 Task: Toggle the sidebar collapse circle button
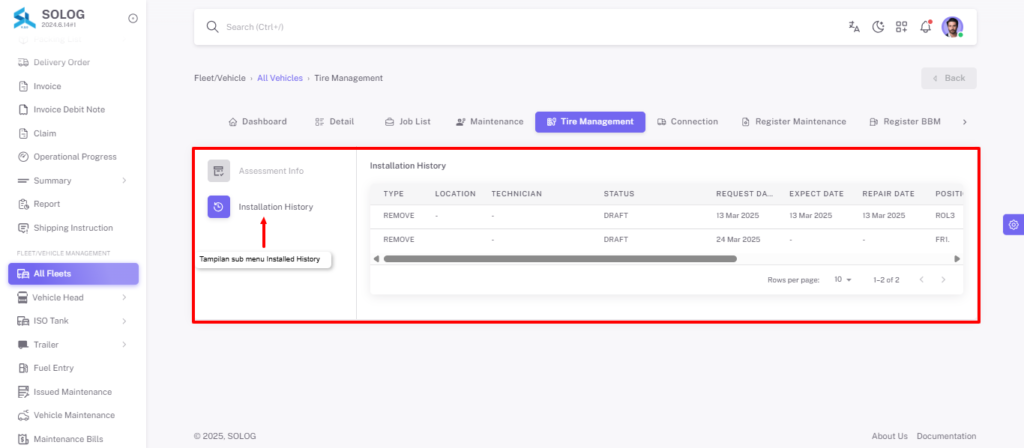click(x=133, y=18)
